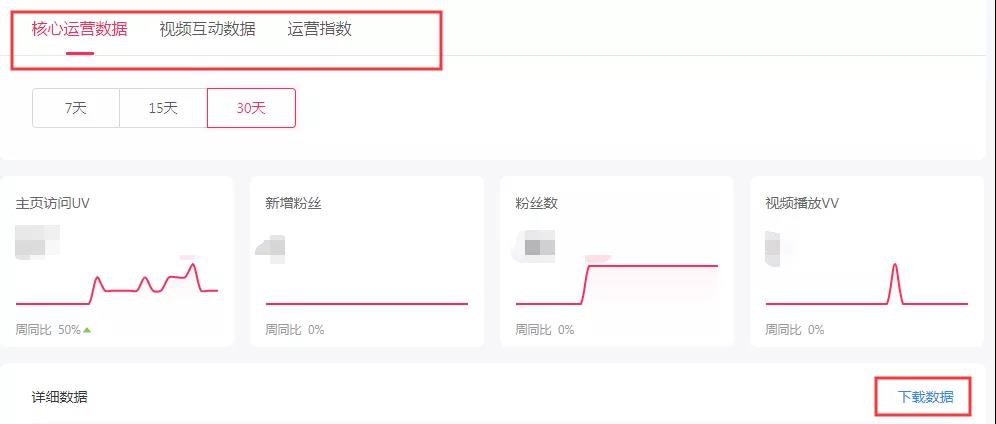Select the 15天 time range
996x424 pixels.
coord(163,108)
